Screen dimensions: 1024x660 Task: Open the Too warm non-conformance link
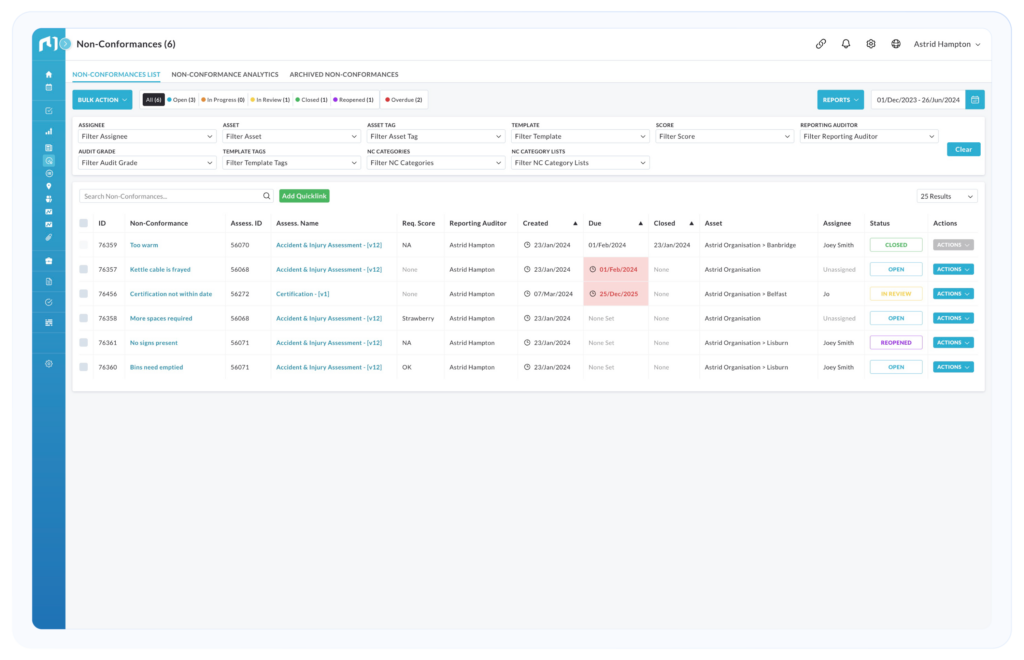(144, 245)
